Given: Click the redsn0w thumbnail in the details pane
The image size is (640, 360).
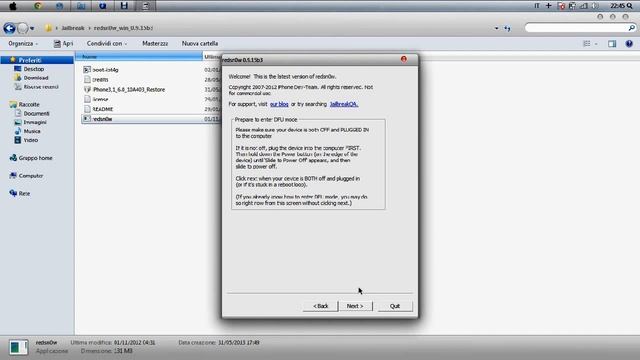Looking at the screenshot, I should pyautogui.click(x=18, y=347).
